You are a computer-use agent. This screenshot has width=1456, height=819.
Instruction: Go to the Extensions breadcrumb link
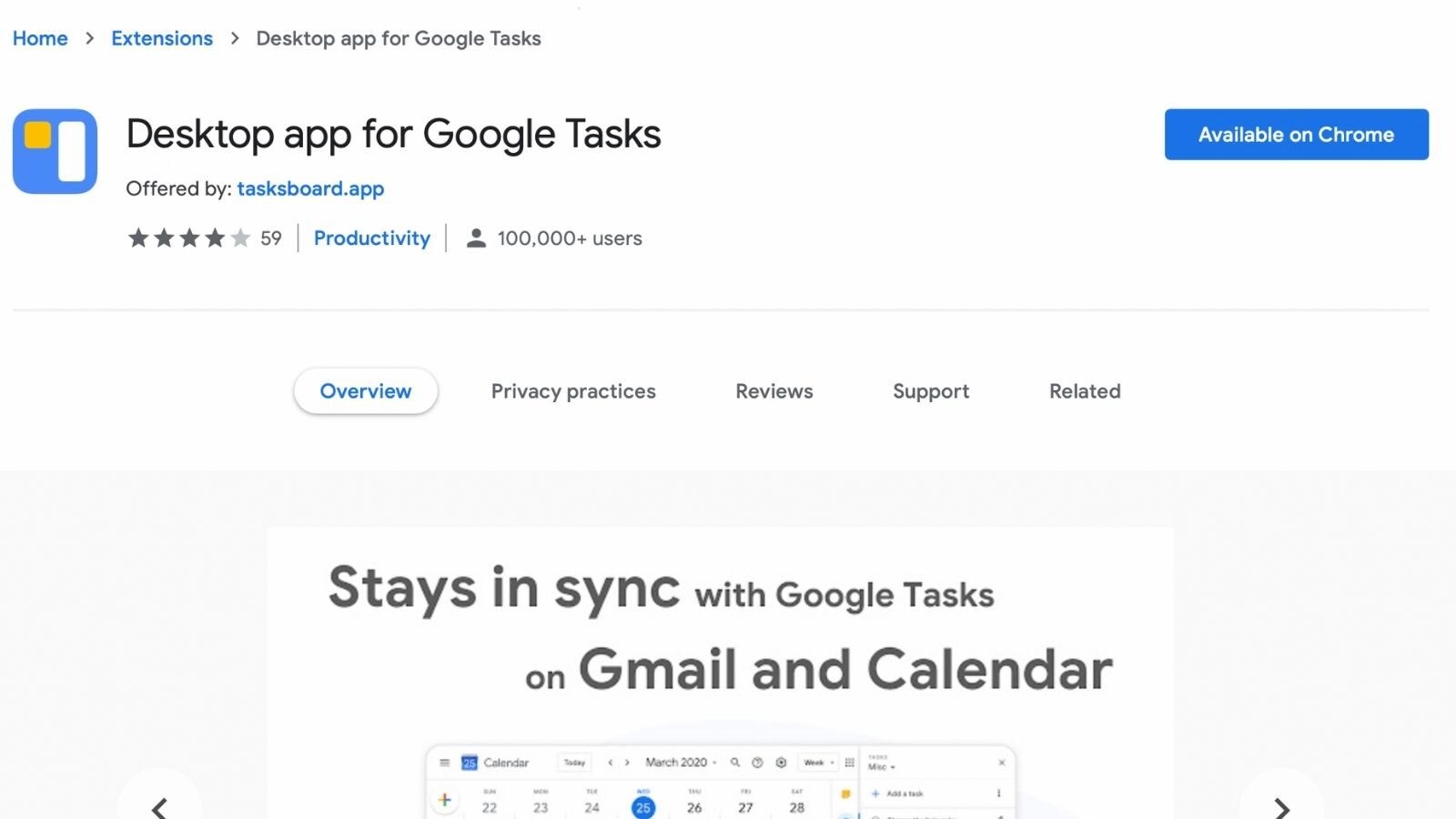[162, 38]
